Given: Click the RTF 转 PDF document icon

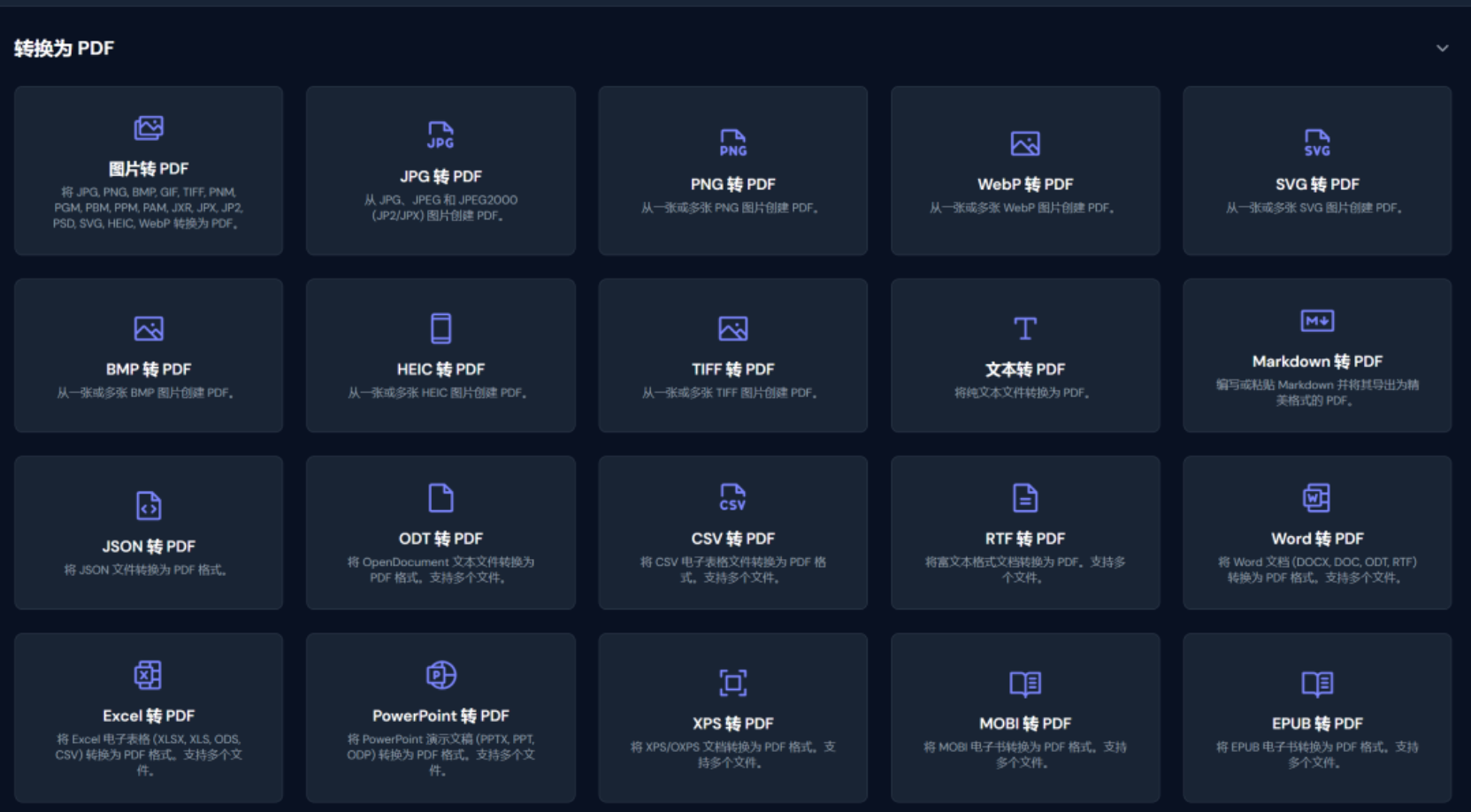Looking at the screenshot, I should pos(1025,498).
